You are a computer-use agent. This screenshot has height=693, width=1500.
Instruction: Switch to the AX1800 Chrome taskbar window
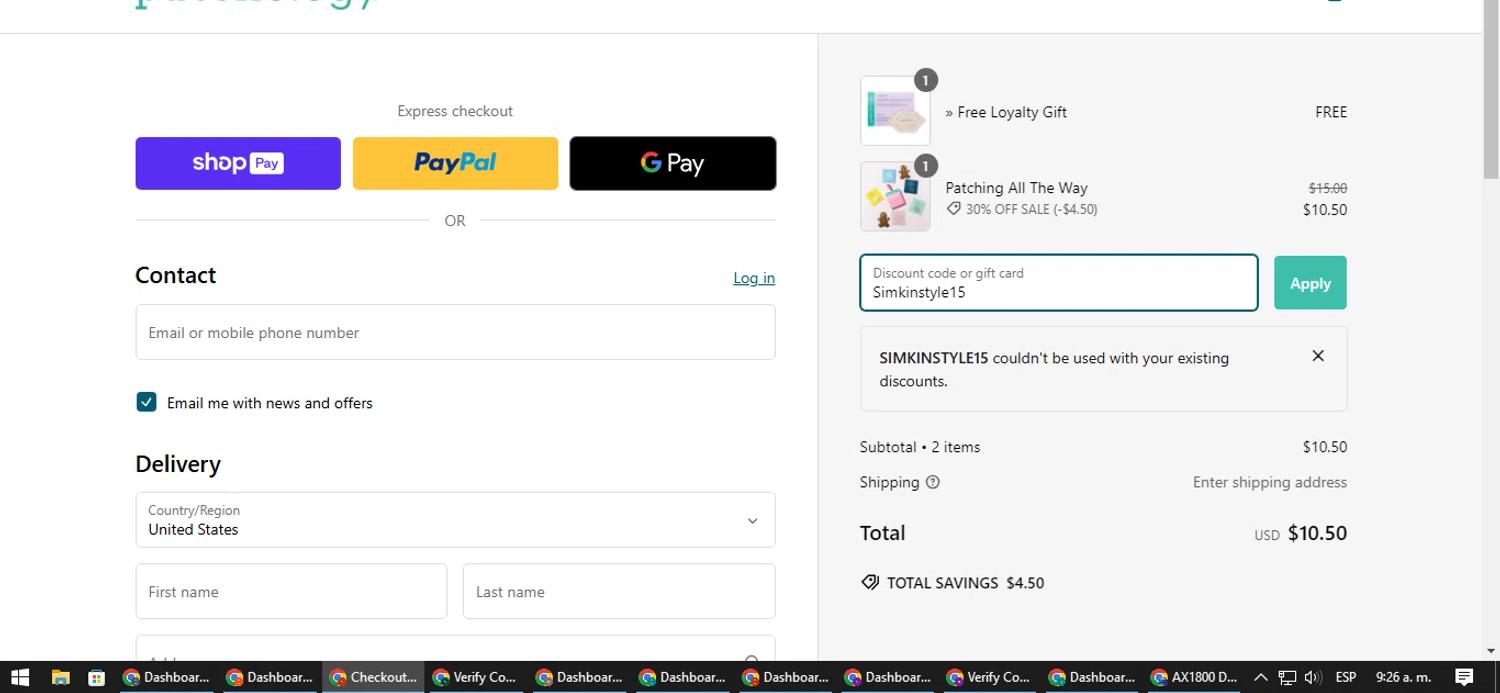(x=1194, y=677)
